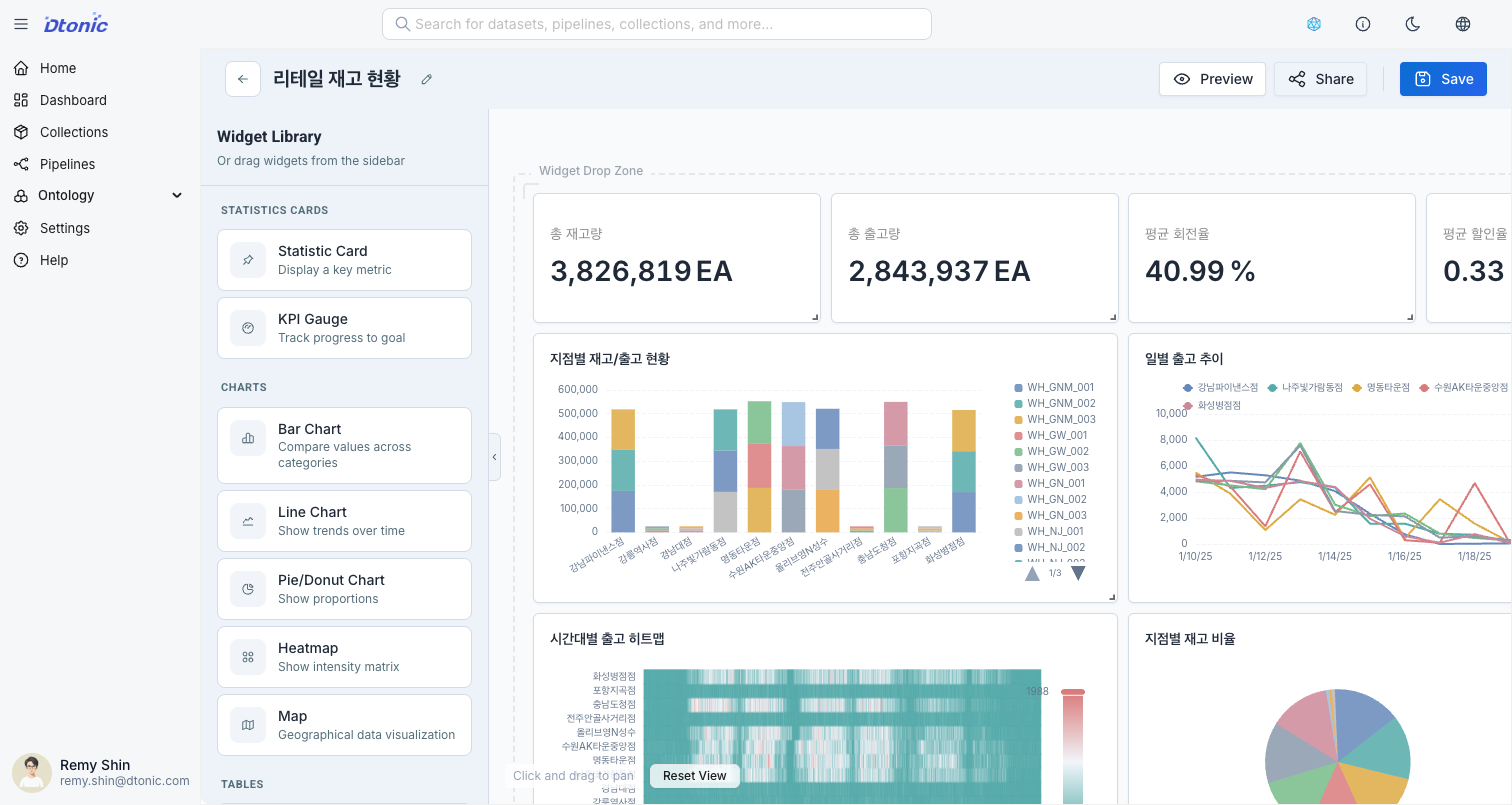Click the 일별 출고 추이 title
Viewport: 1512px width, 805px height.
1184,358
